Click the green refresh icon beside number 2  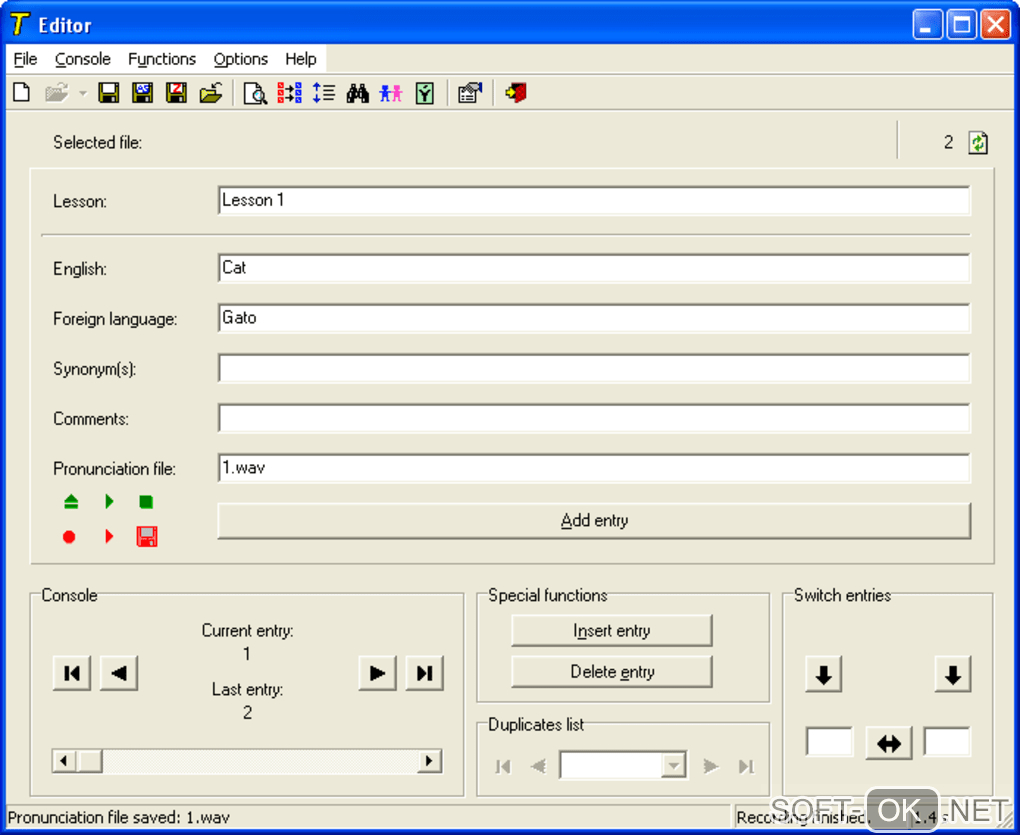[x=978, y=142]
